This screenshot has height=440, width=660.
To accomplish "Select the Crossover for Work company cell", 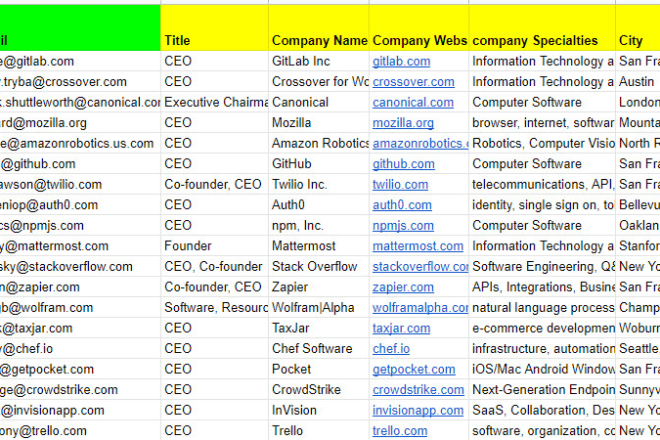I will 319,82.
